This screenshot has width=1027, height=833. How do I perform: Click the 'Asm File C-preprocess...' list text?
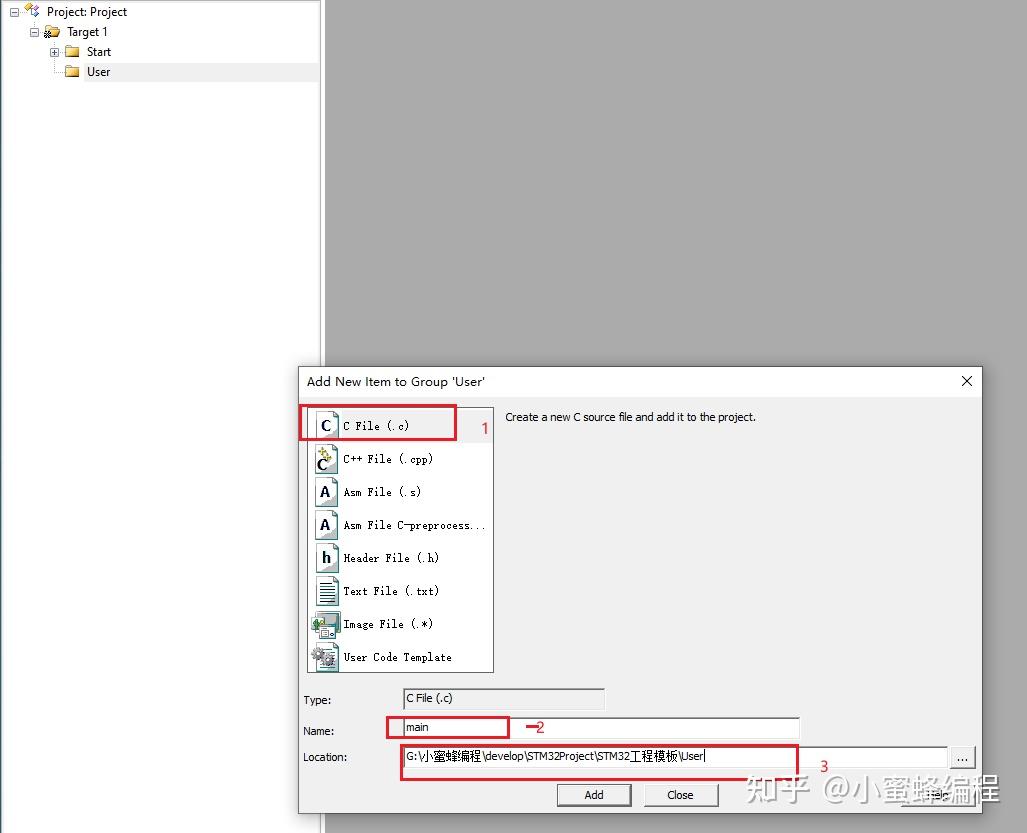[x=414, y=525]
